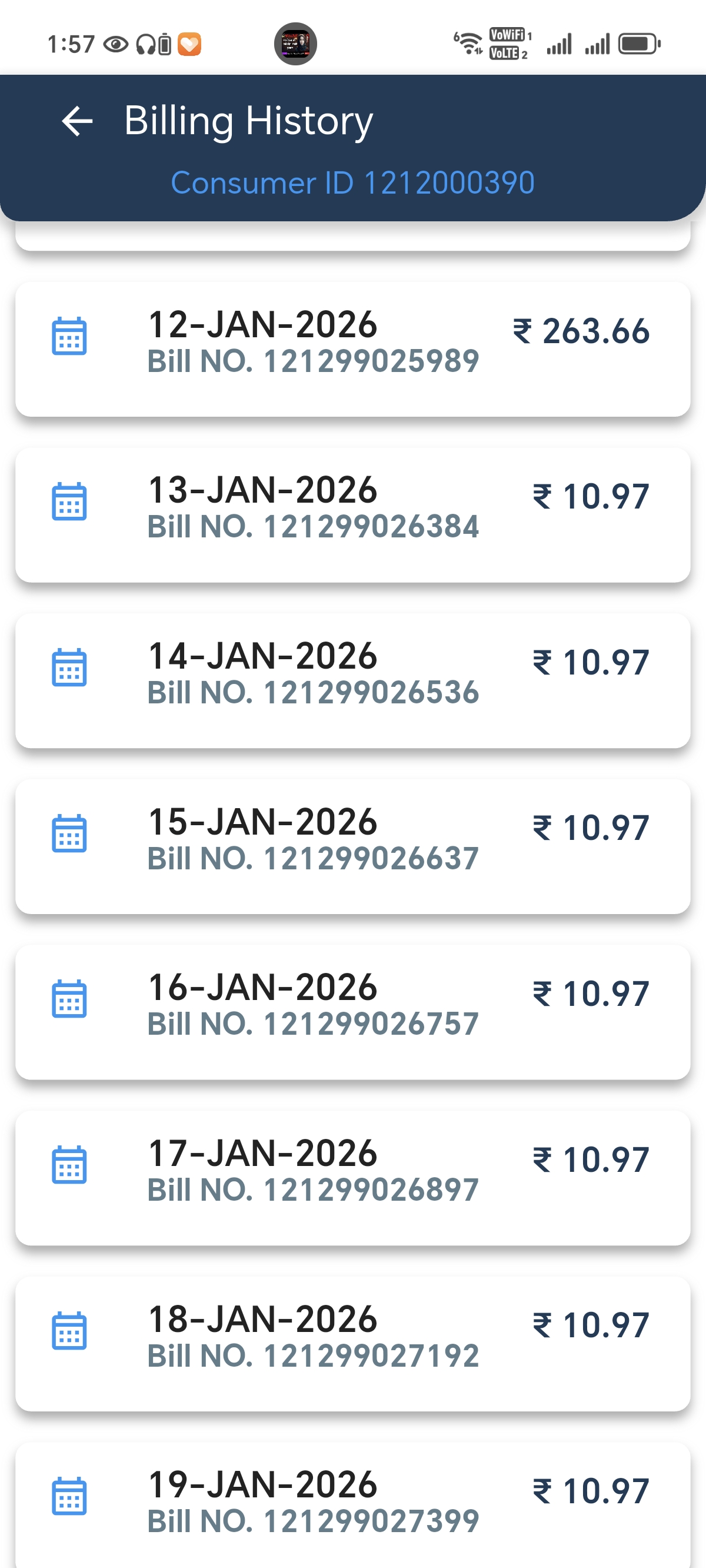The width and height of the screenshot is (706, 1568).
Task: Tap calendar icon for 13-JAN-2026 bill
Action: (x=69, y=501)
